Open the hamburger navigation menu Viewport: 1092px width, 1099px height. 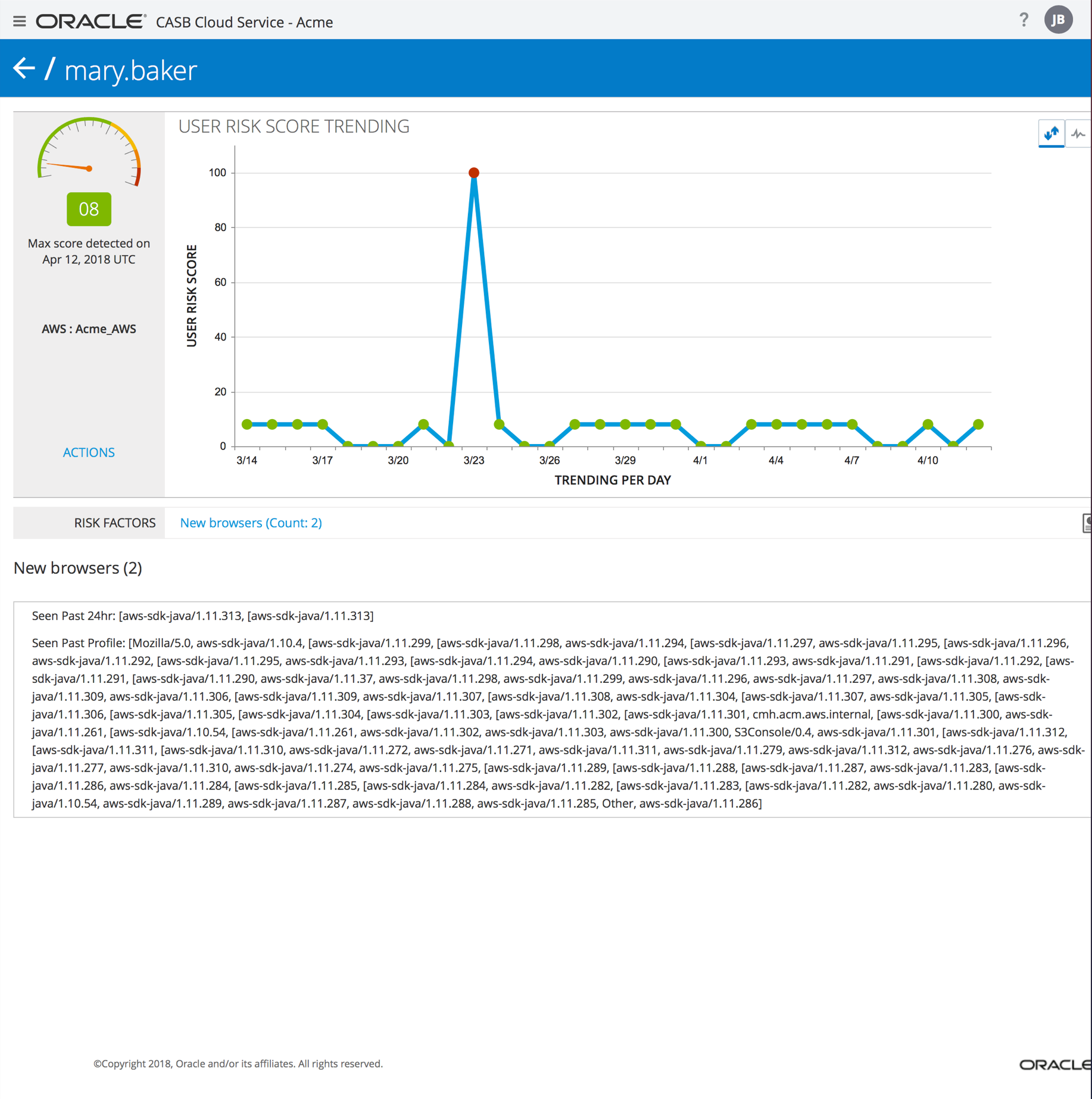(x=19, y=21)
